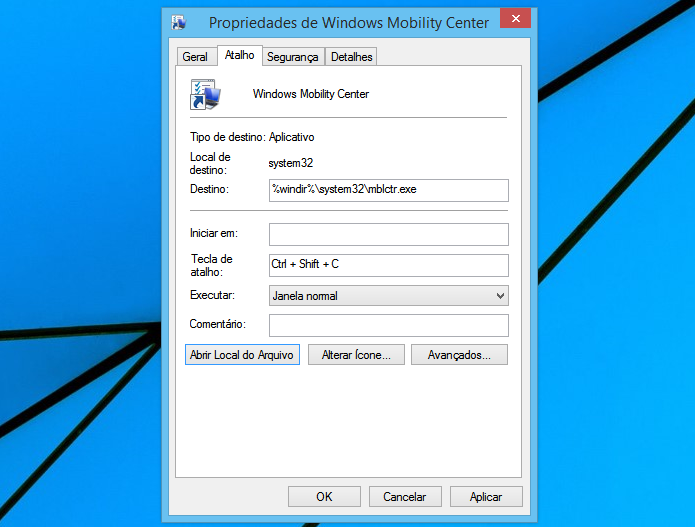Click the 'Windows Mobility Center' name text
This screenshot has height=527, width=695.
(311, 94)
